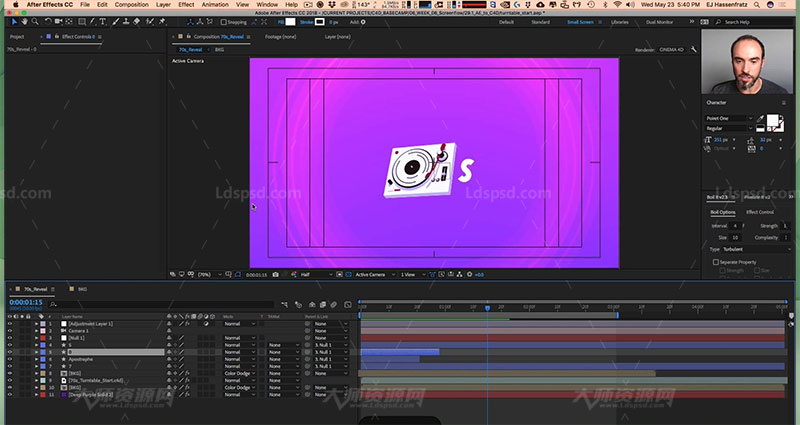
Task: Select the Puppet Pin tool
Action: tap(162, 21)
